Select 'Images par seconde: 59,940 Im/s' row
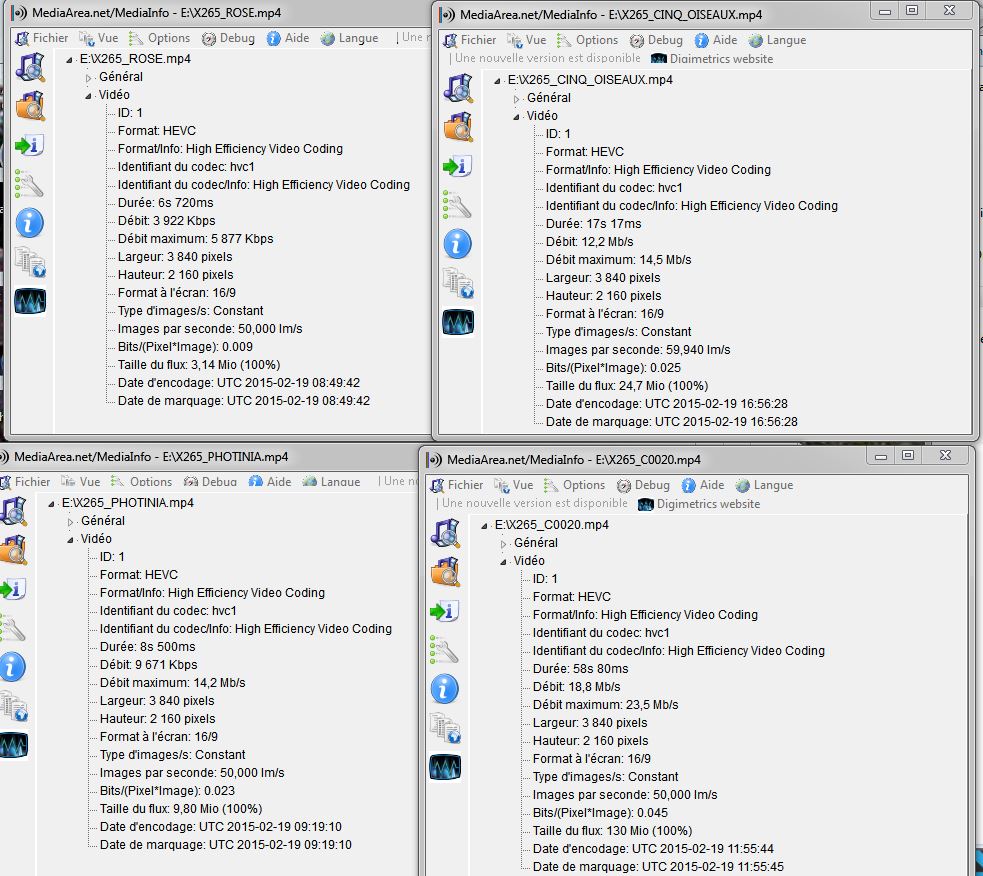 coord(638,350)
